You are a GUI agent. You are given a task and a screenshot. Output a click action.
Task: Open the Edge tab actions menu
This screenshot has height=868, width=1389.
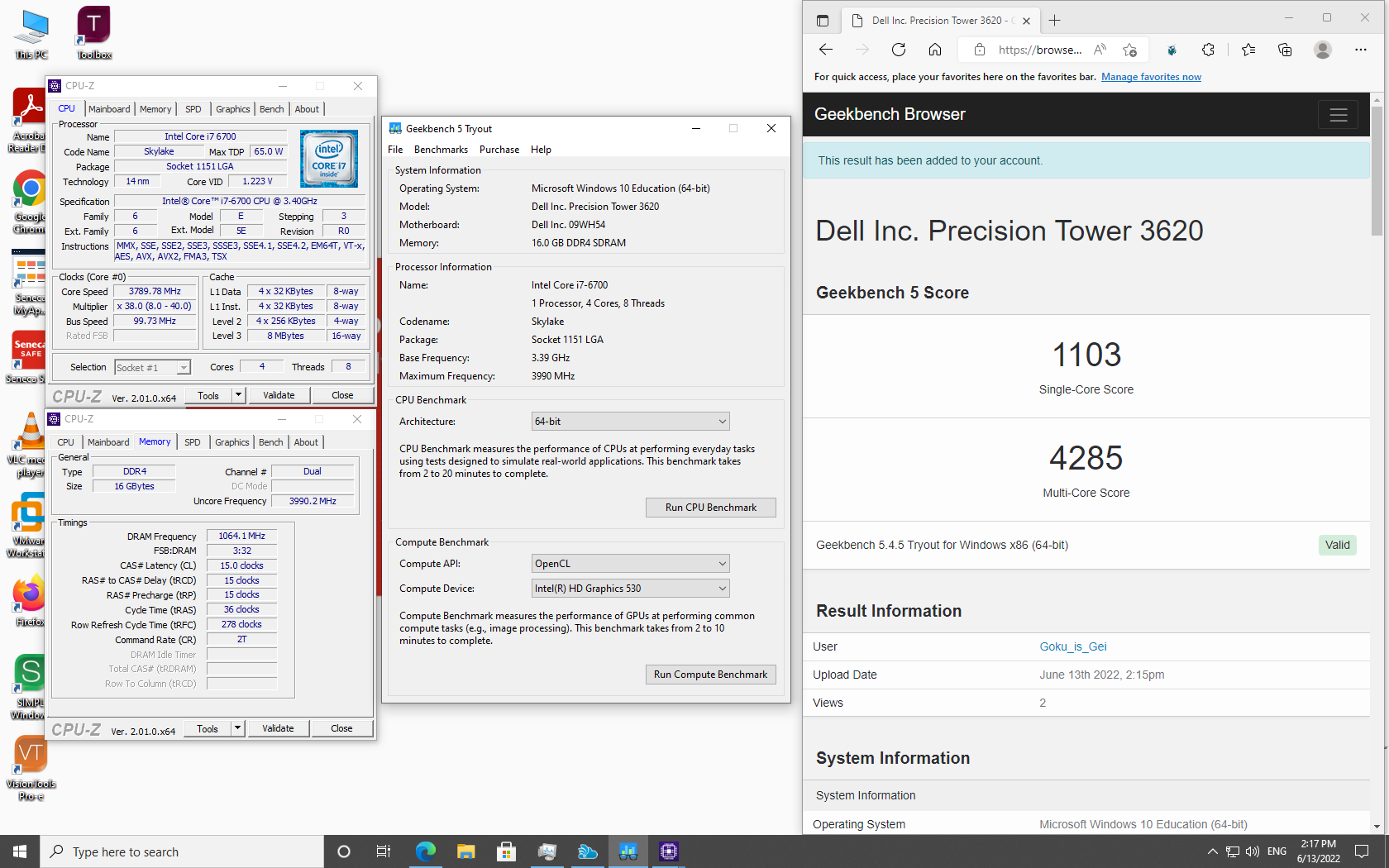point(822,21)
